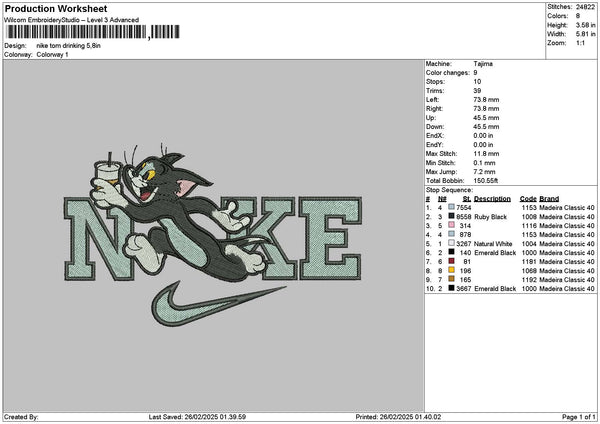The height and width of the screenshot is (424, 600).
Task: Click the Max Jump value '7.2 mm'
Action: point(484,171)
